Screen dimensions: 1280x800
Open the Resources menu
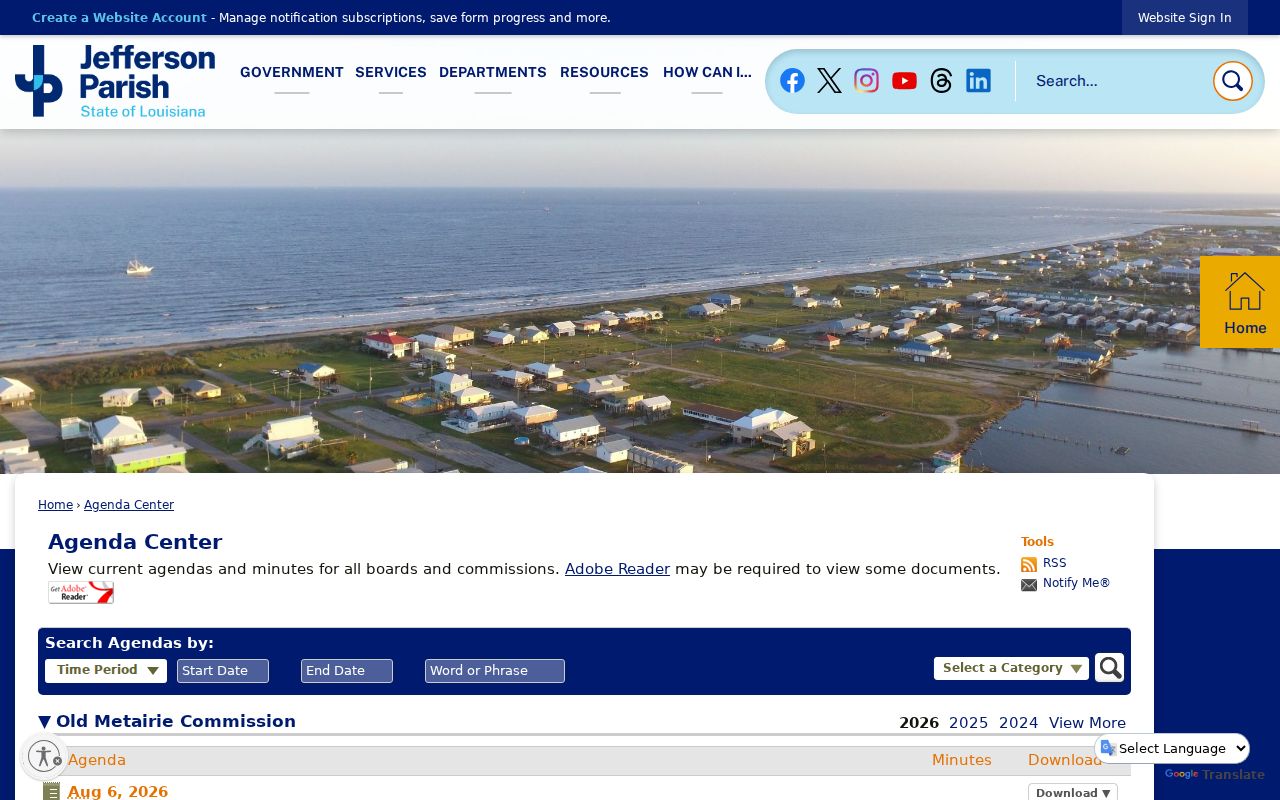point(604,73)
